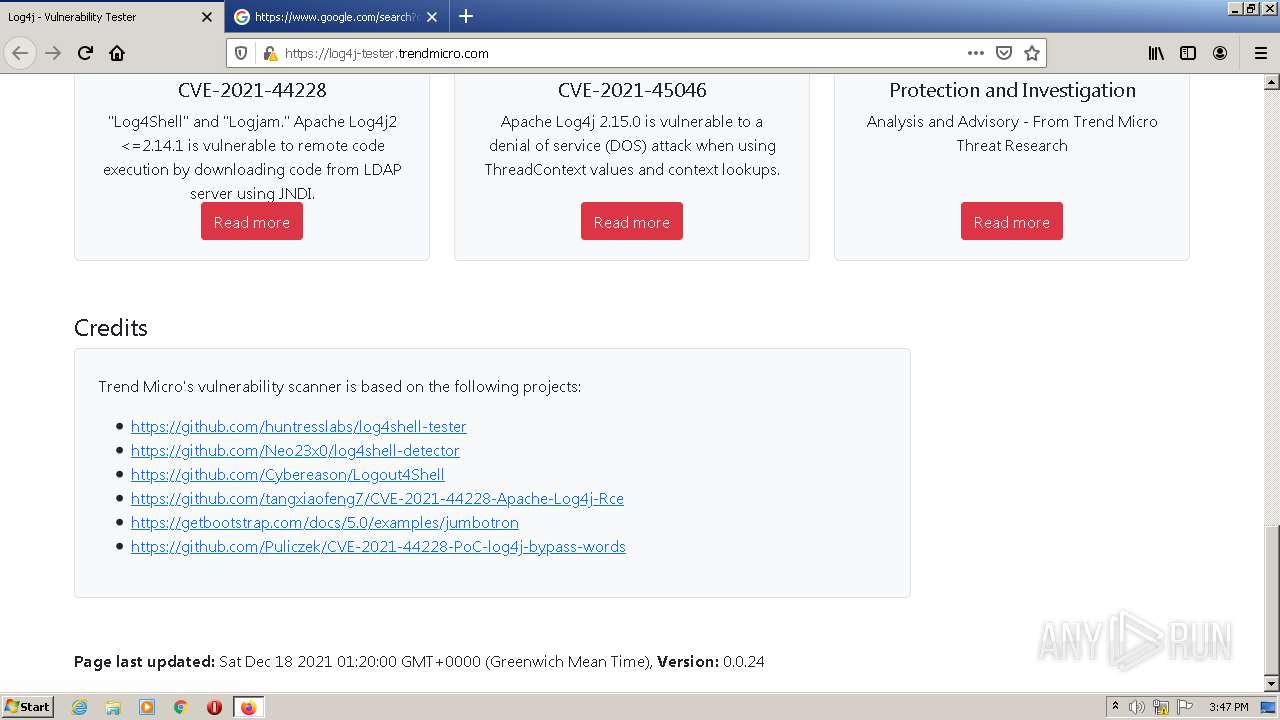Open the Firefox account icon
The width and height of the screenshot is (1280, 720).
click(x=1220, y=53)
